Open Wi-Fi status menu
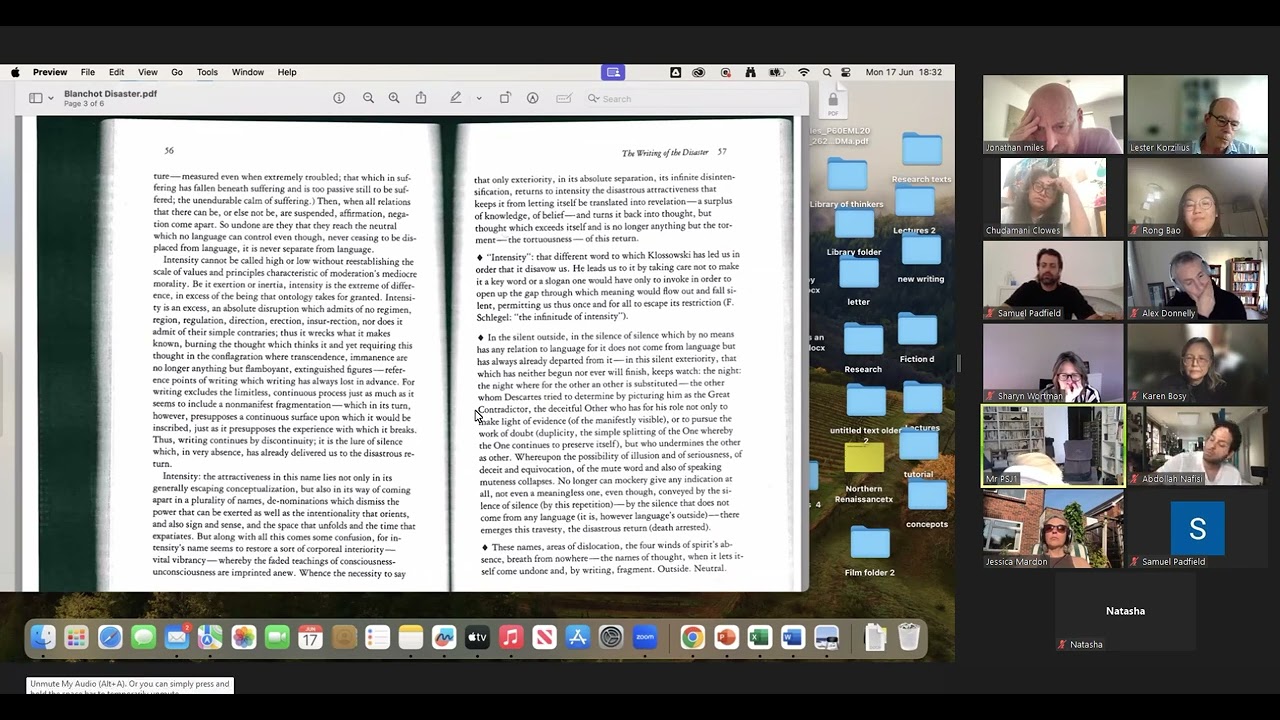The width and height of the screenshot is (1280, 720). point(803,72)
